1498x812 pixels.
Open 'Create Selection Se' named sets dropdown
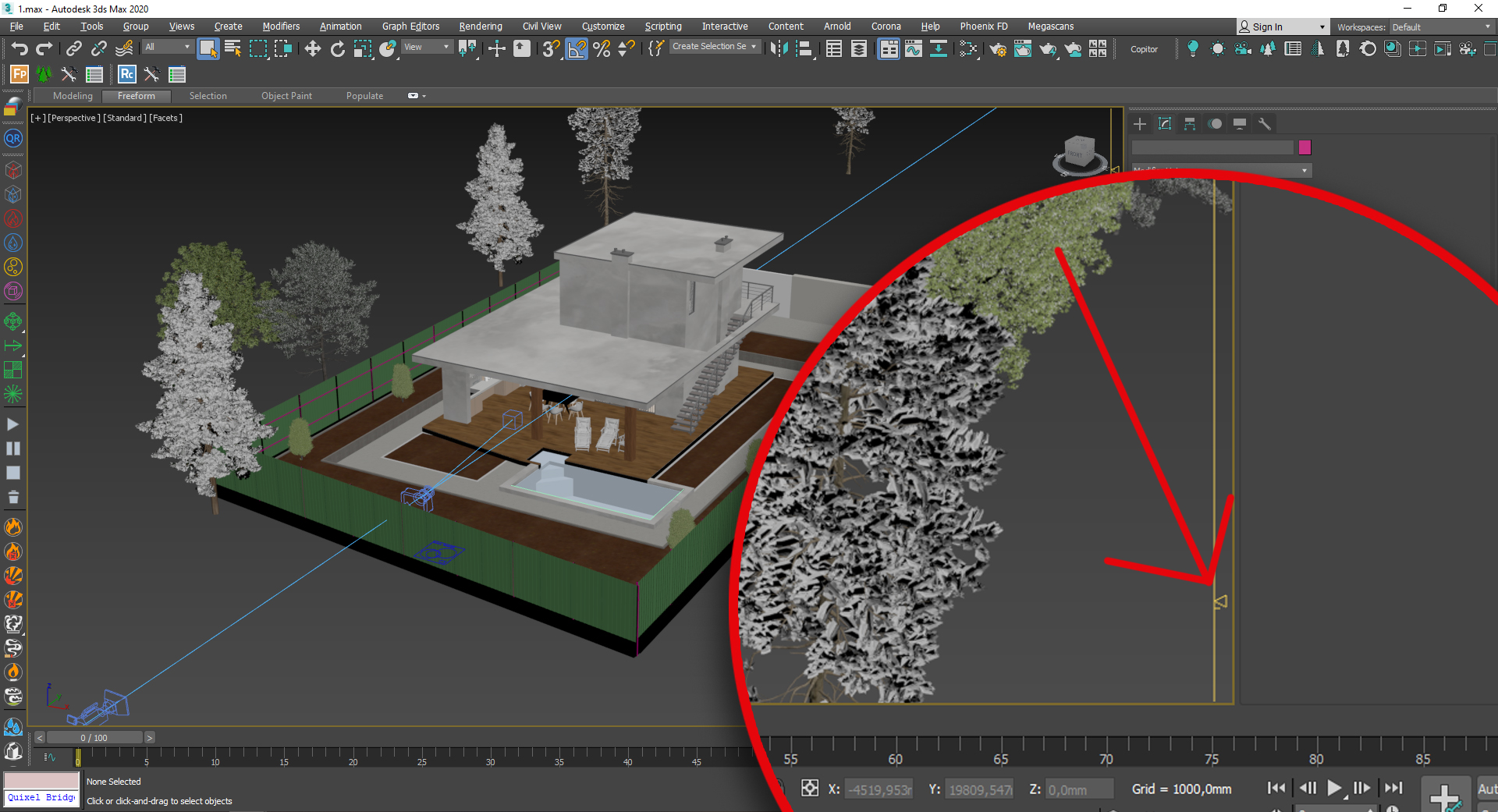715,47
